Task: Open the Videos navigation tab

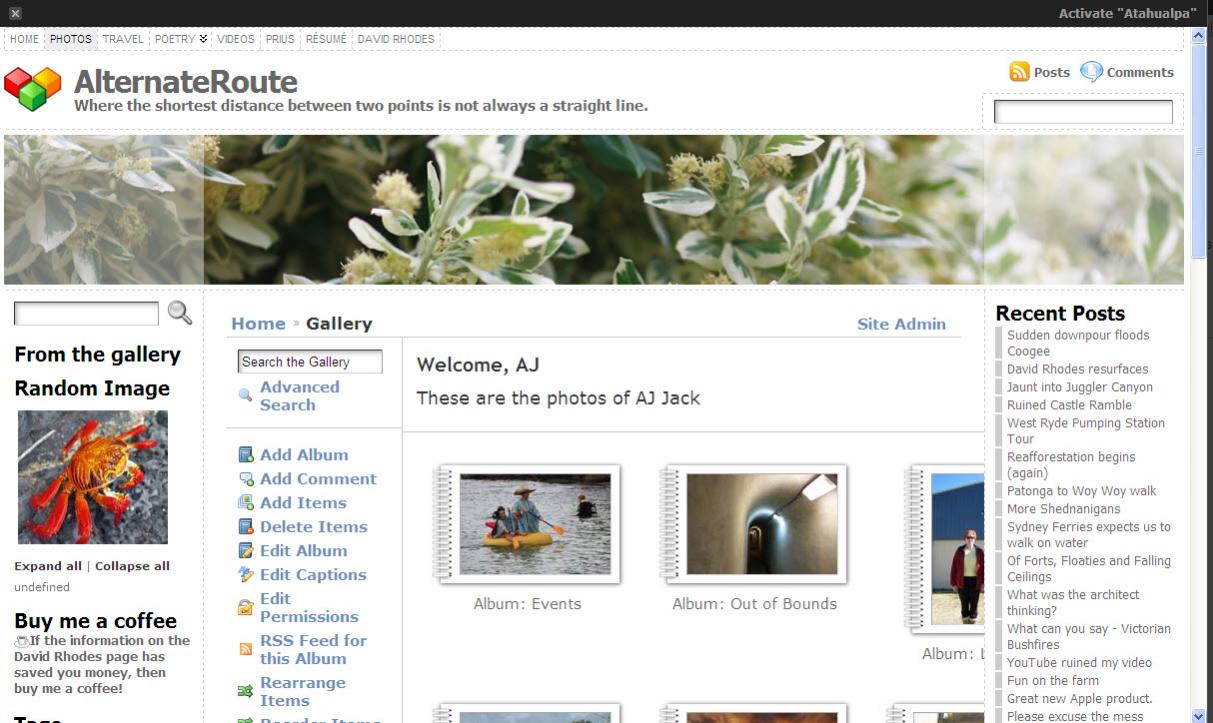Action: [x=236, y=39]
